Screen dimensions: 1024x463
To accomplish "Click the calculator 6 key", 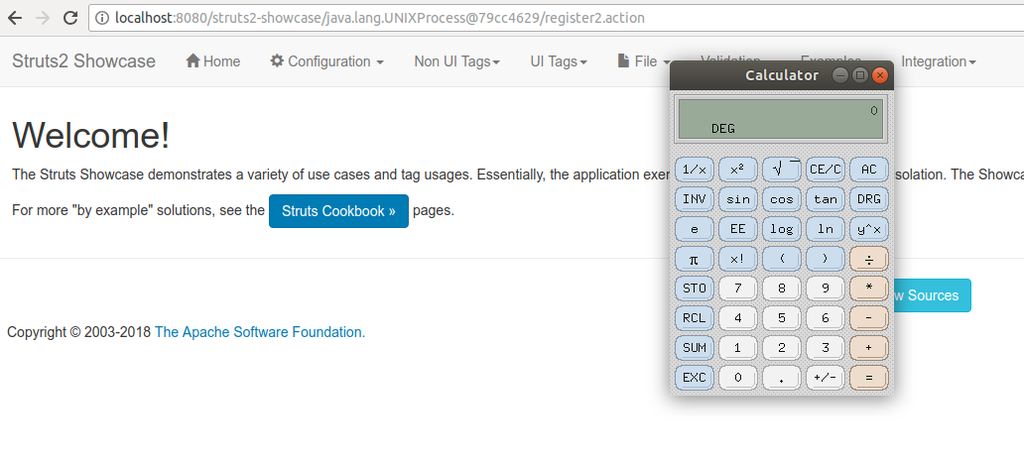I will tap(825, 318).
